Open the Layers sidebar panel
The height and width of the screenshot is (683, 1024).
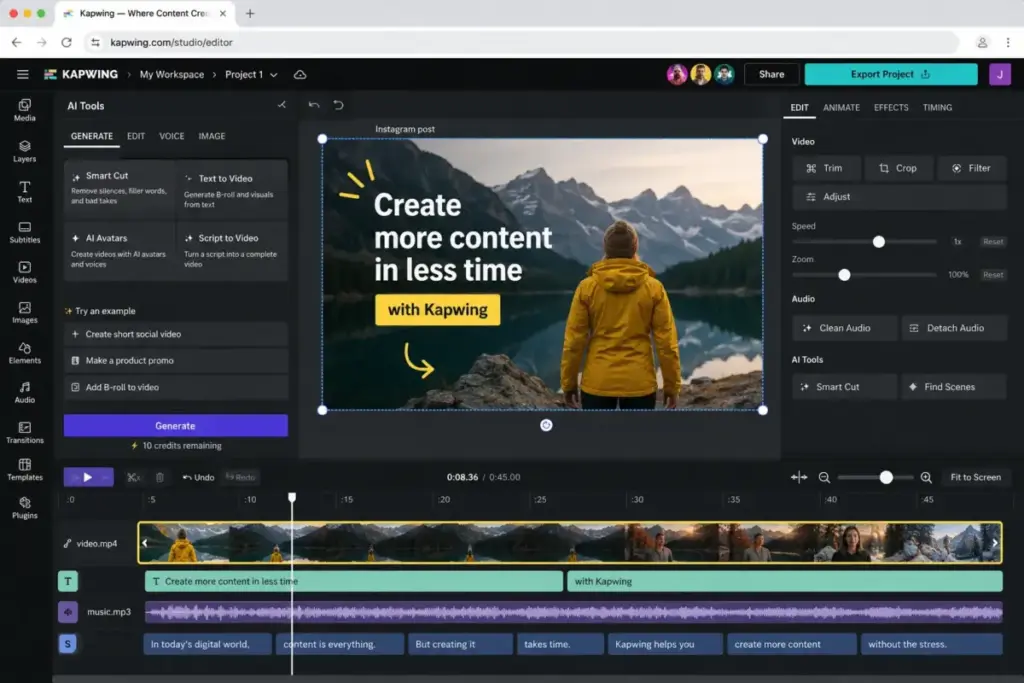point(24,151)
